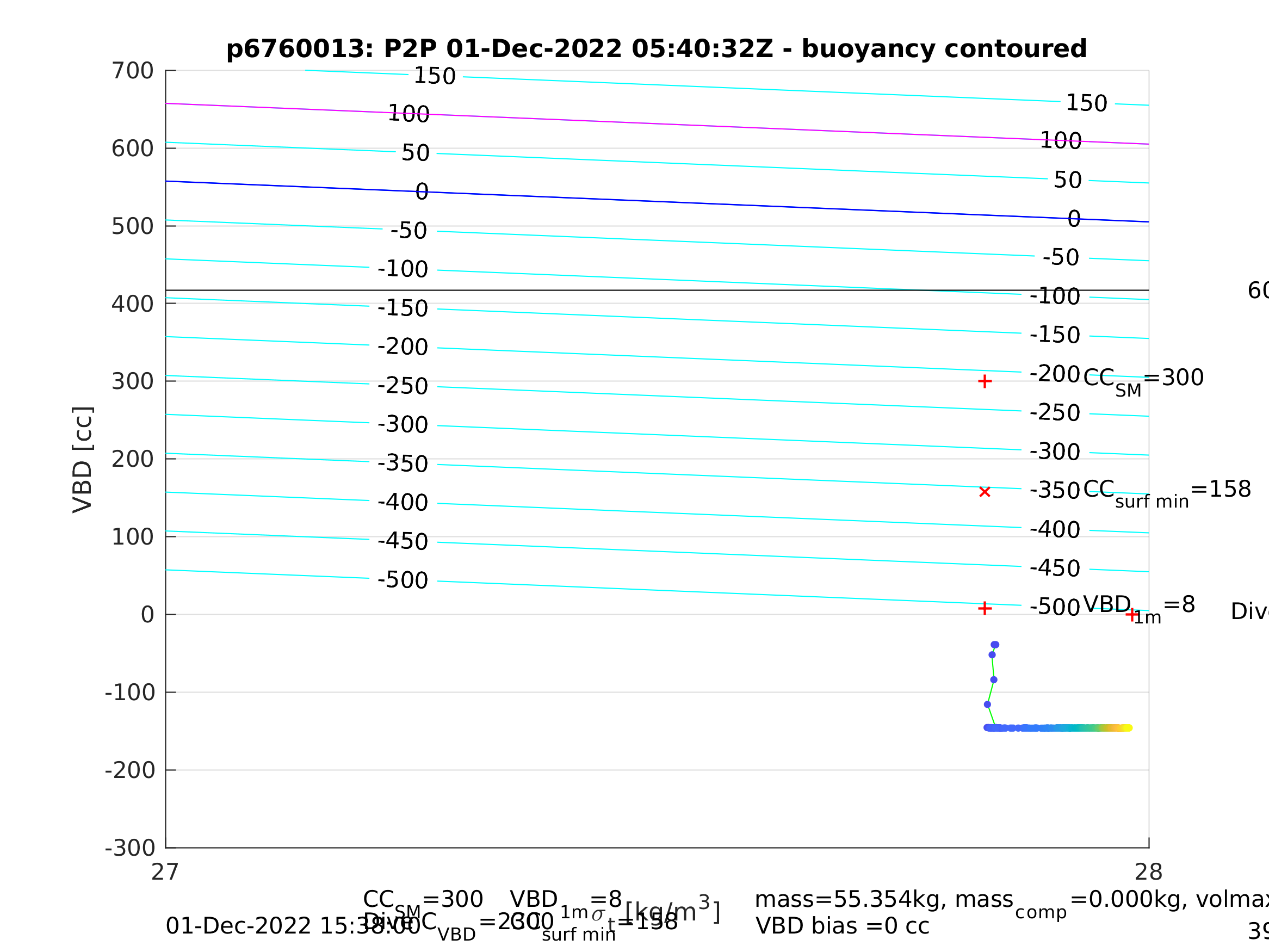1269x952 pixels.
Task: Click the x-axis tick label 27
Action: click(x=165, y=872)
